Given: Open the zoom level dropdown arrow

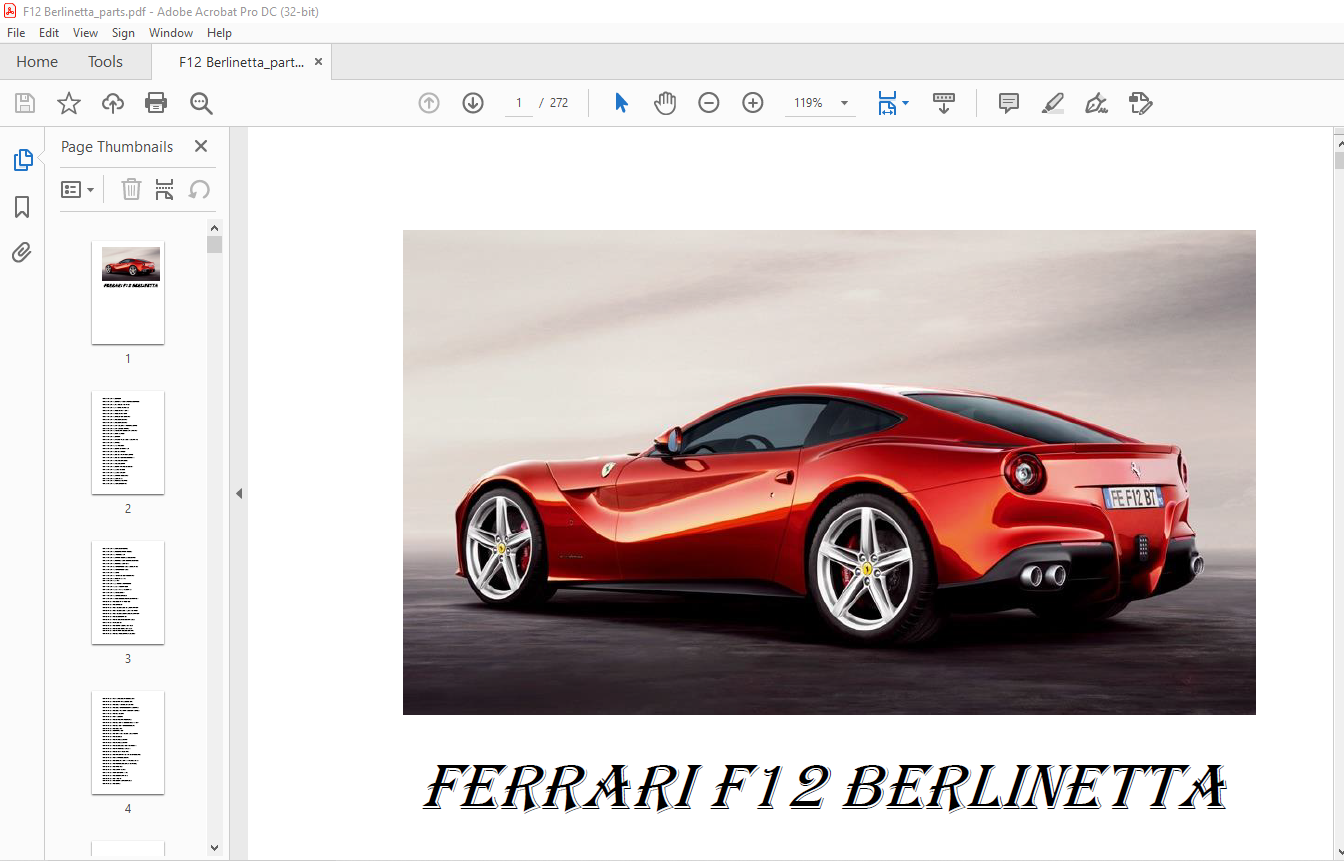Looking at the screenshot, I should pos(844,103).
